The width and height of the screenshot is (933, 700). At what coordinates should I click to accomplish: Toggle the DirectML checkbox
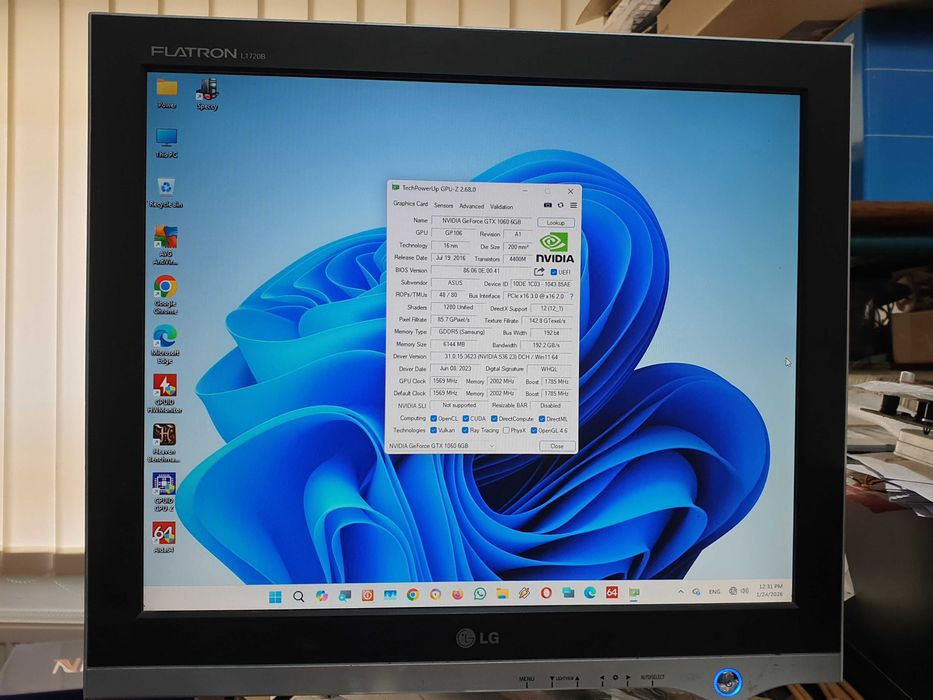coord(542,419)
